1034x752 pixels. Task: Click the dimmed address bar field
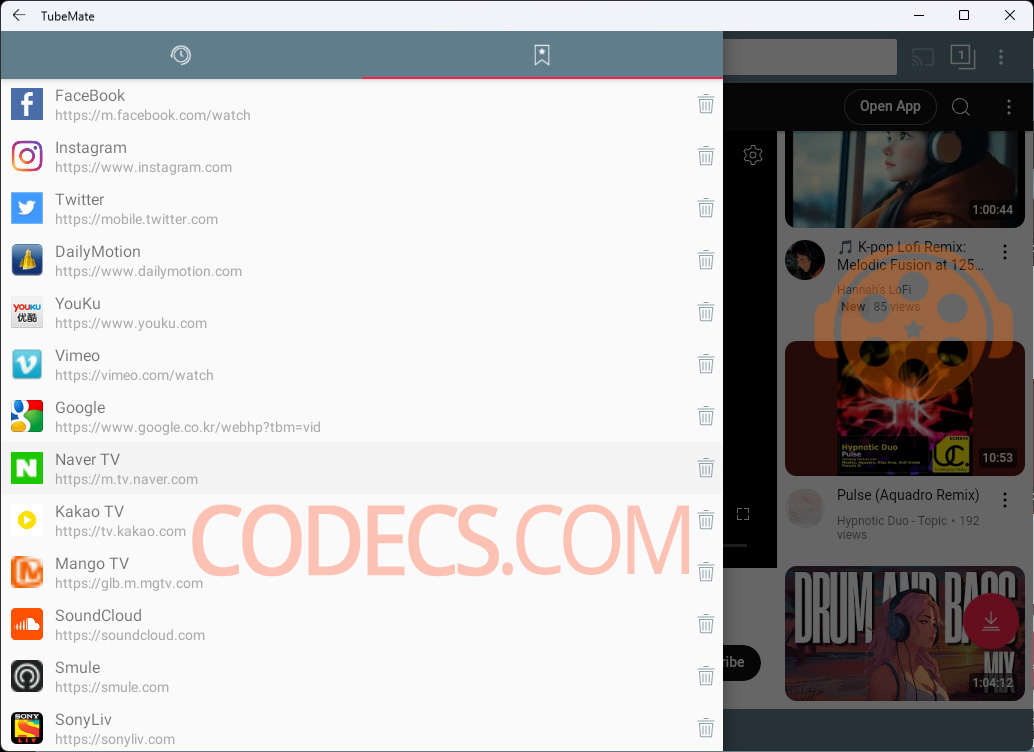click(810, 57)
